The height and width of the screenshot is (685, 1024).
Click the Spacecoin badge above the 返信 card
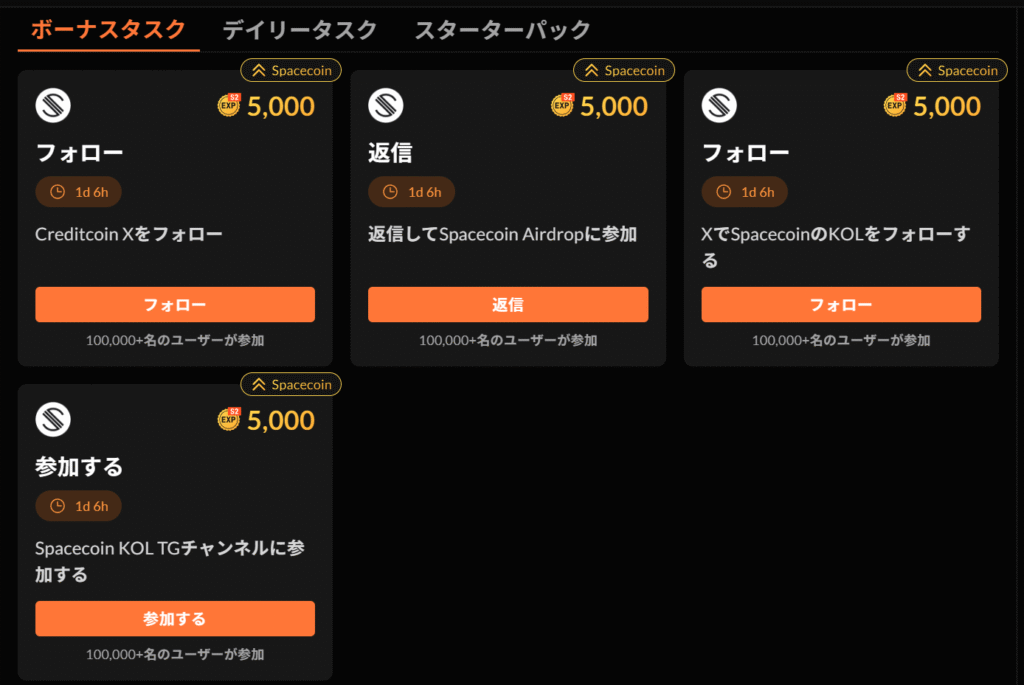coord(624,70)
